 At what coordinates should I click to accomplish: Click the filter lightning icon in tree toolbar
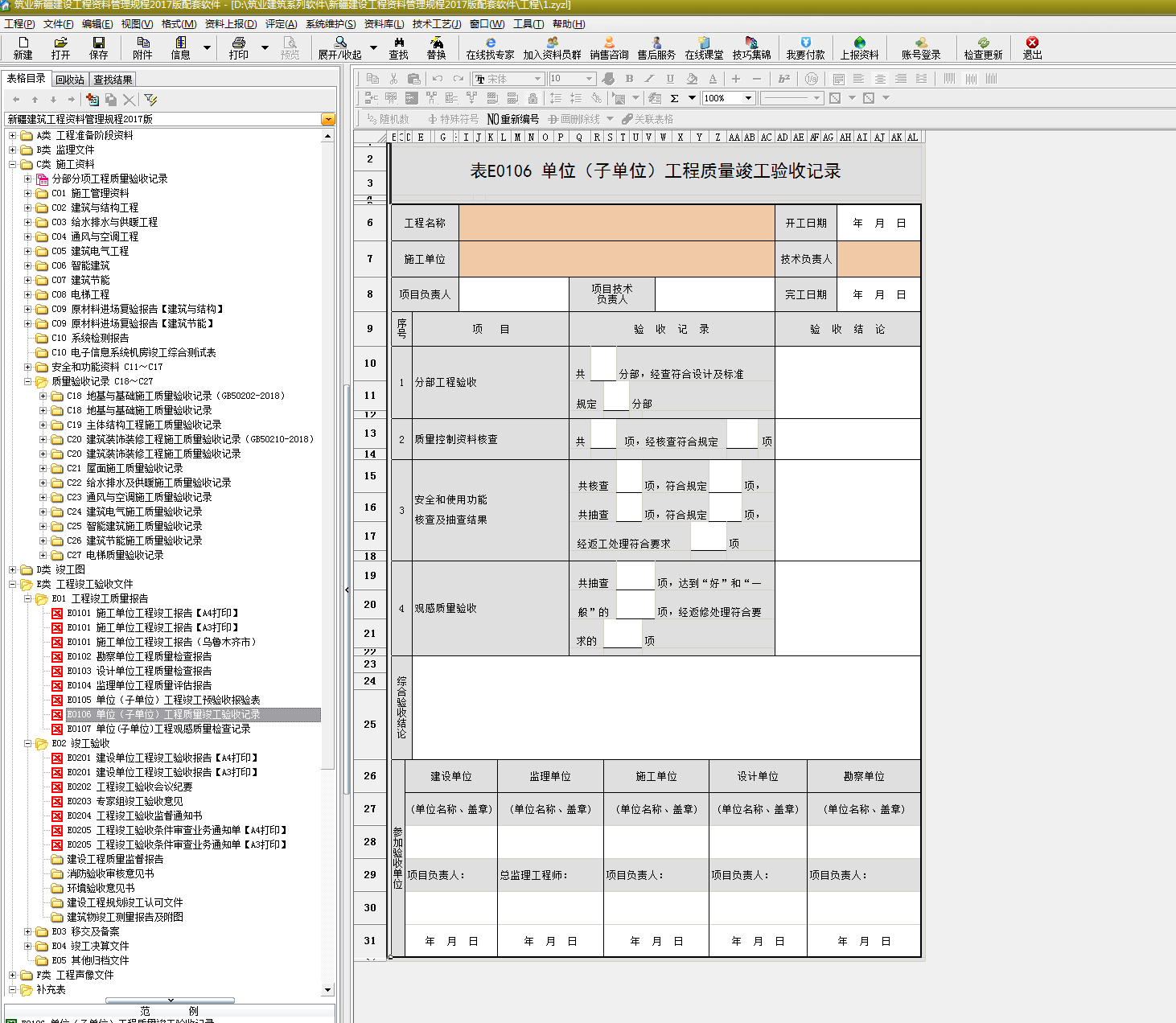pos(150,100)
